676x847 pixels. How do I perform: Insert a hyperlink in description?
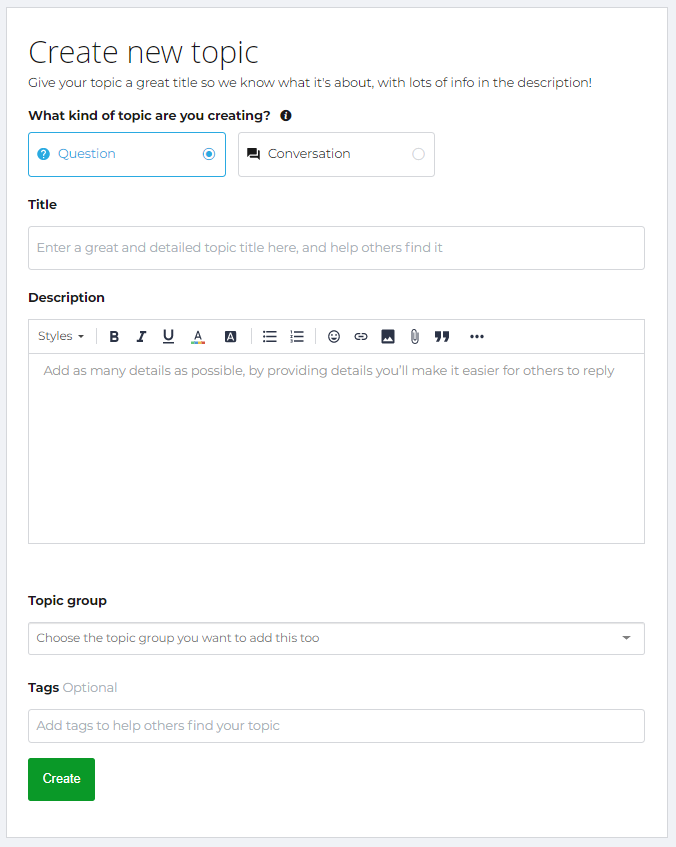[x=361, y=337]
